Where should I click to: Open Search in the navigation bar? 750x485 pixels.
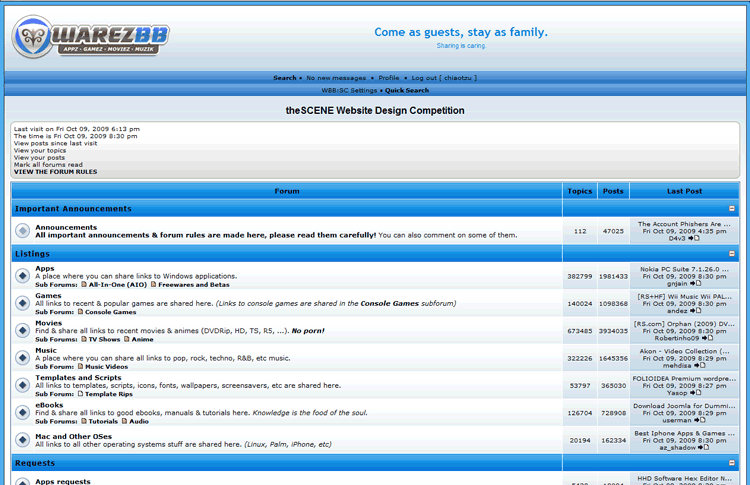285,77
